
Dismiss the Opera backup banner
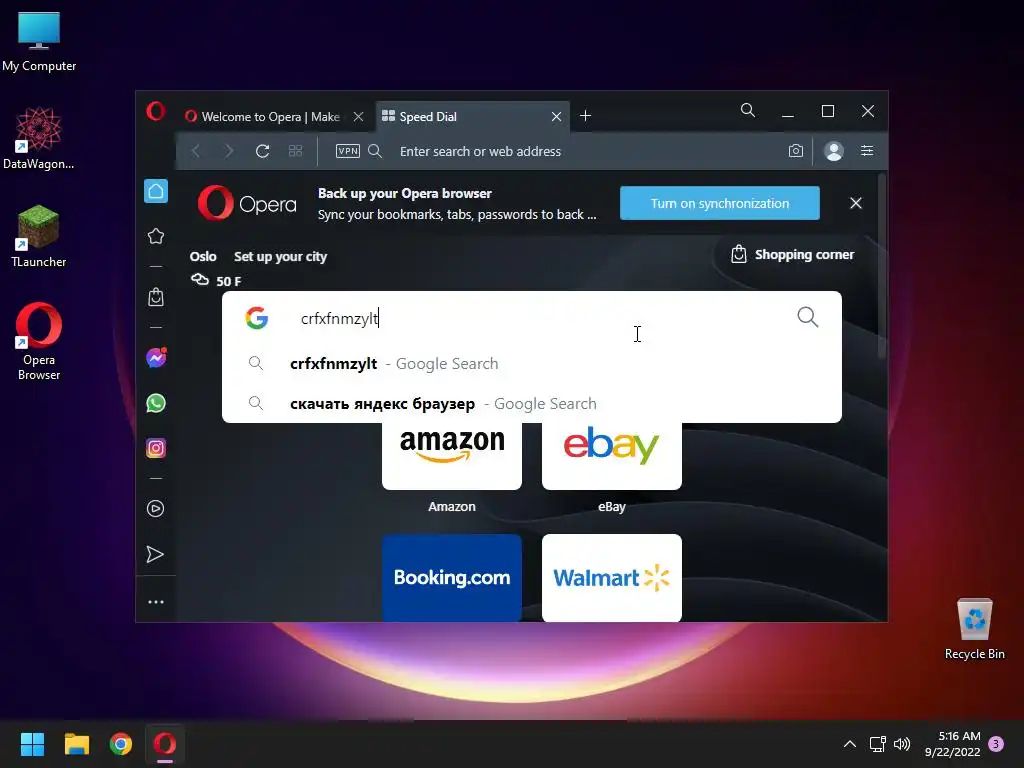coord(856,203)
